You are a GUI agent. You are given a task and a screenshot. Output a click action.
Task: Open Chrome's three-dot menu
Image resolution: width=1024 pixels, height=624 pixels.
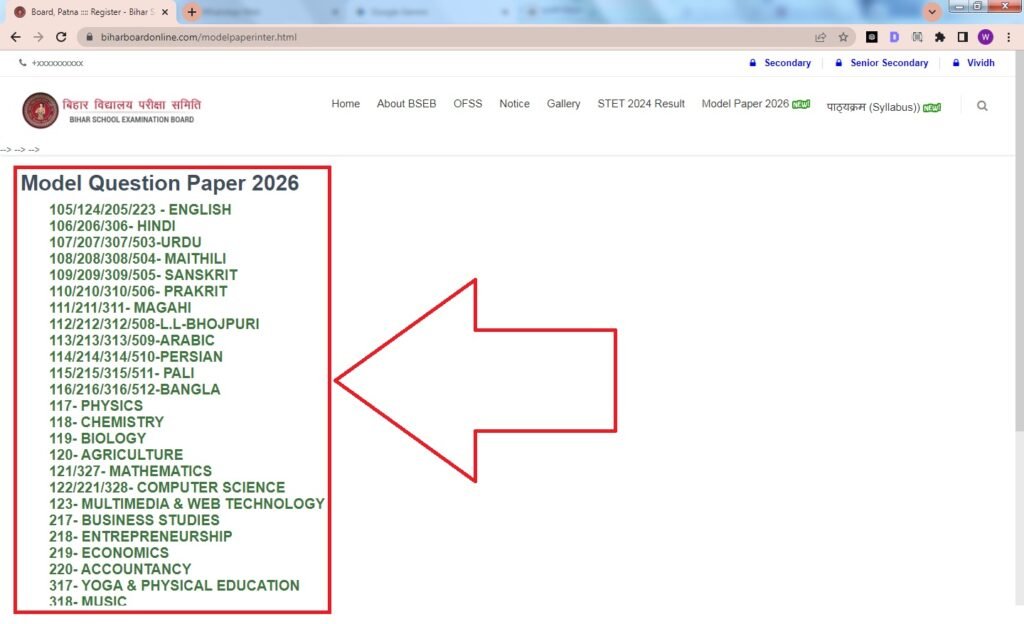coord(1009,36)
